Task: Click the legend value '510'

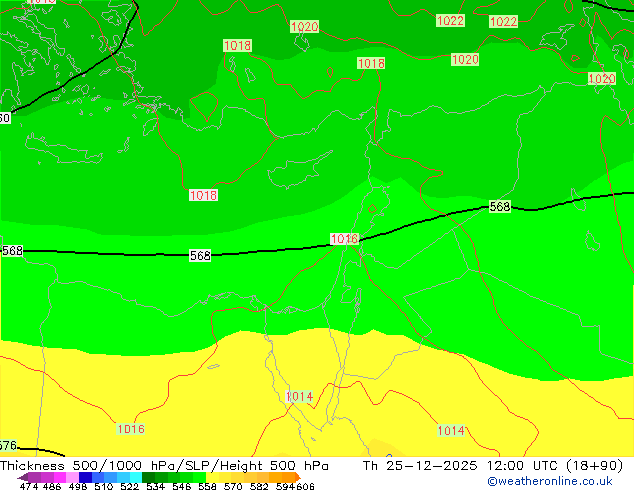Action: [x=104, y=486]
